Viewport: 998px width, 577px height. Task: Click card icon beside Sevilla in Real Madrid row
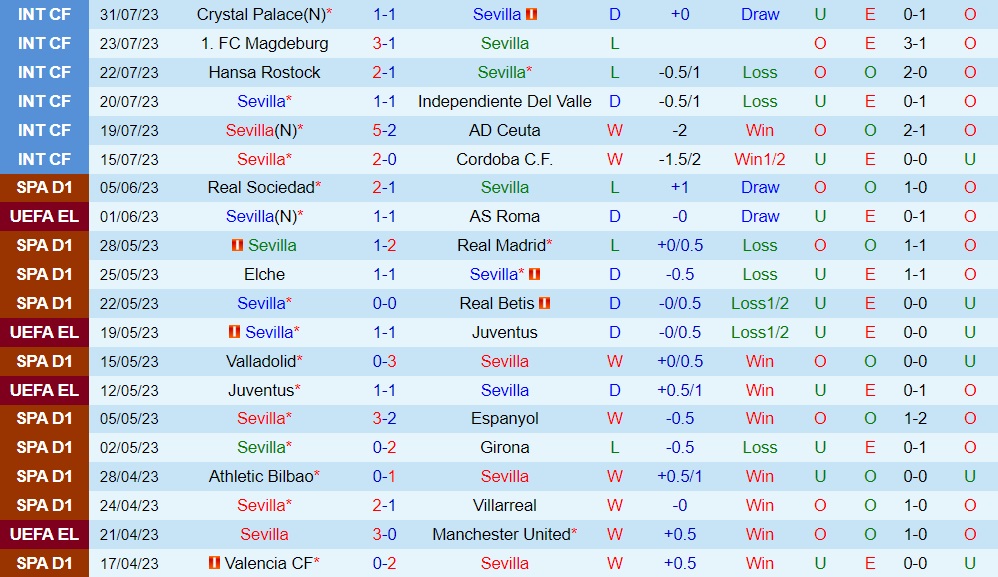click(238, 245)
